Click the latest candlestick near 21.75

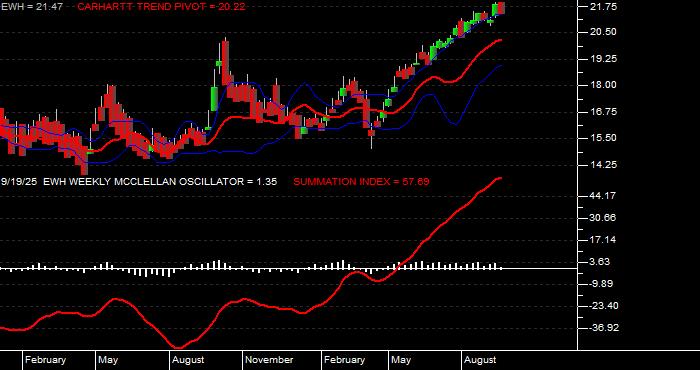(x=501, y=8)
